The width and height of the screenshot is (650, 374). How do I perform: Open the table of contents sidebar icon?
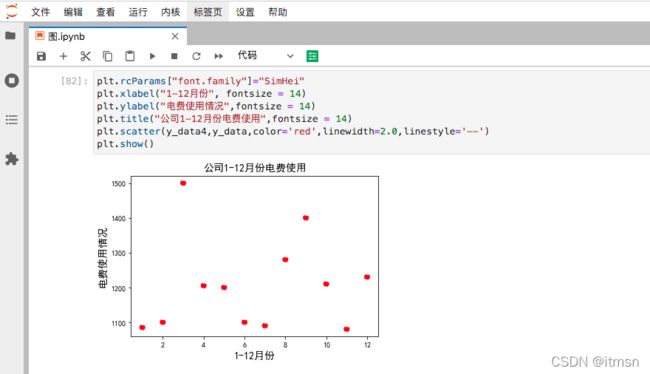tap(12, 120)
